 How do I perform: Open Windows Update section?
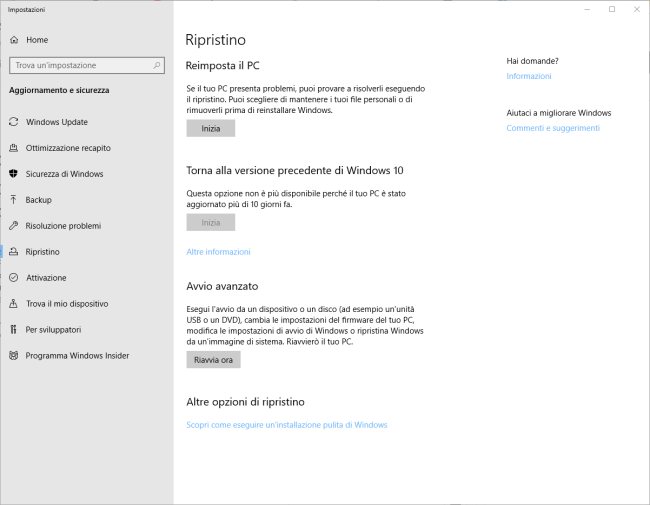[x=86, y=122]
